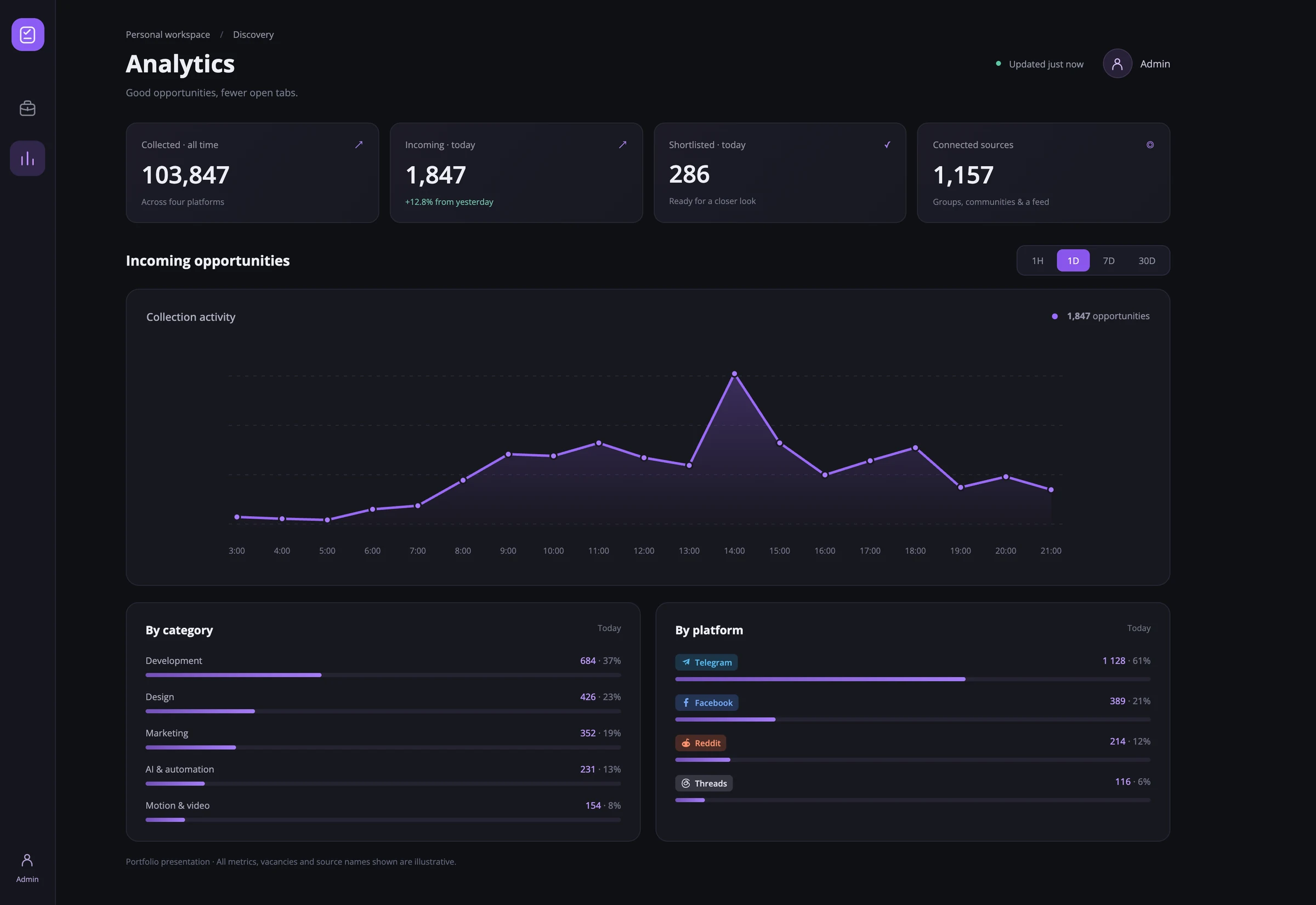Click the 684 · 37% Development value
The image size is (1316, 905).
coord(600,660)
